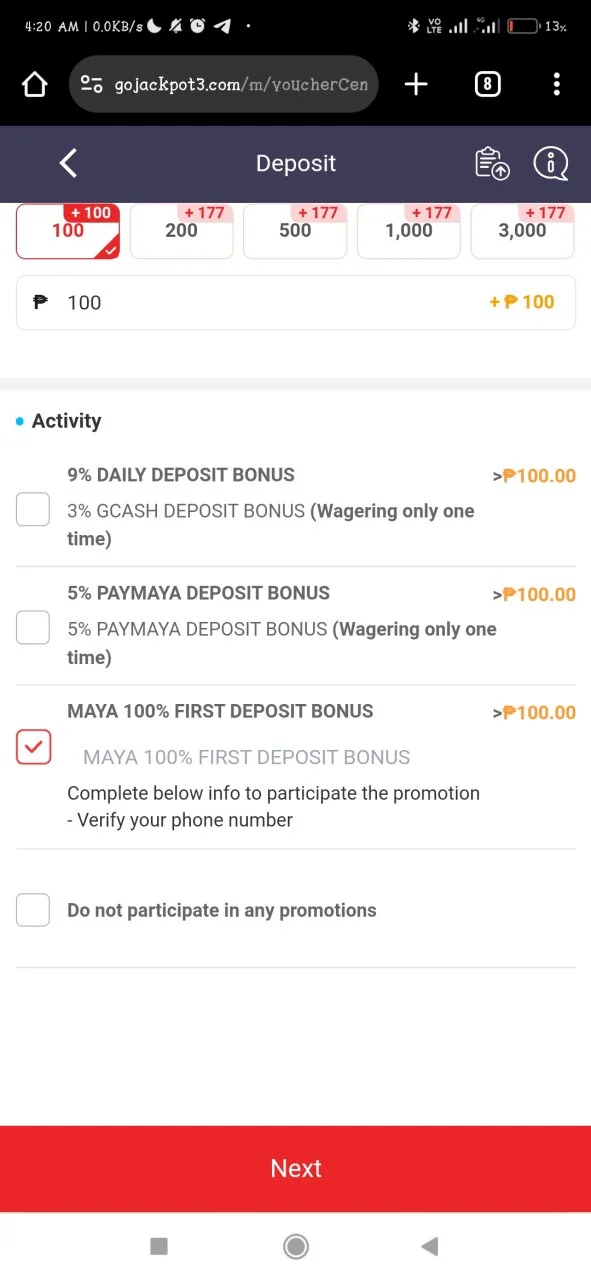Image resolution: width=591 pixels, height=1280 pixels.
Task: Check the 9% Daily Deposit Bonus box
Action: click(x=33, y=509)
